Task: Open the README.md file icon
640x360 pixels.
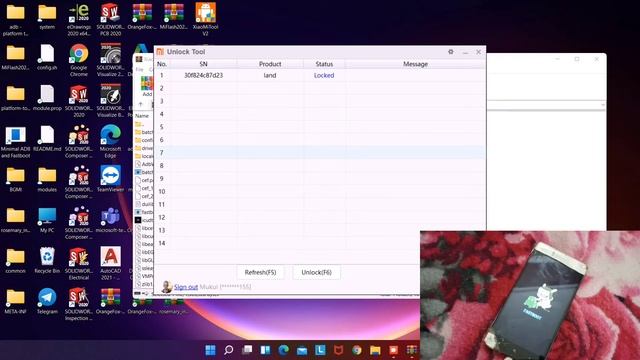Action: click(47, 139)
